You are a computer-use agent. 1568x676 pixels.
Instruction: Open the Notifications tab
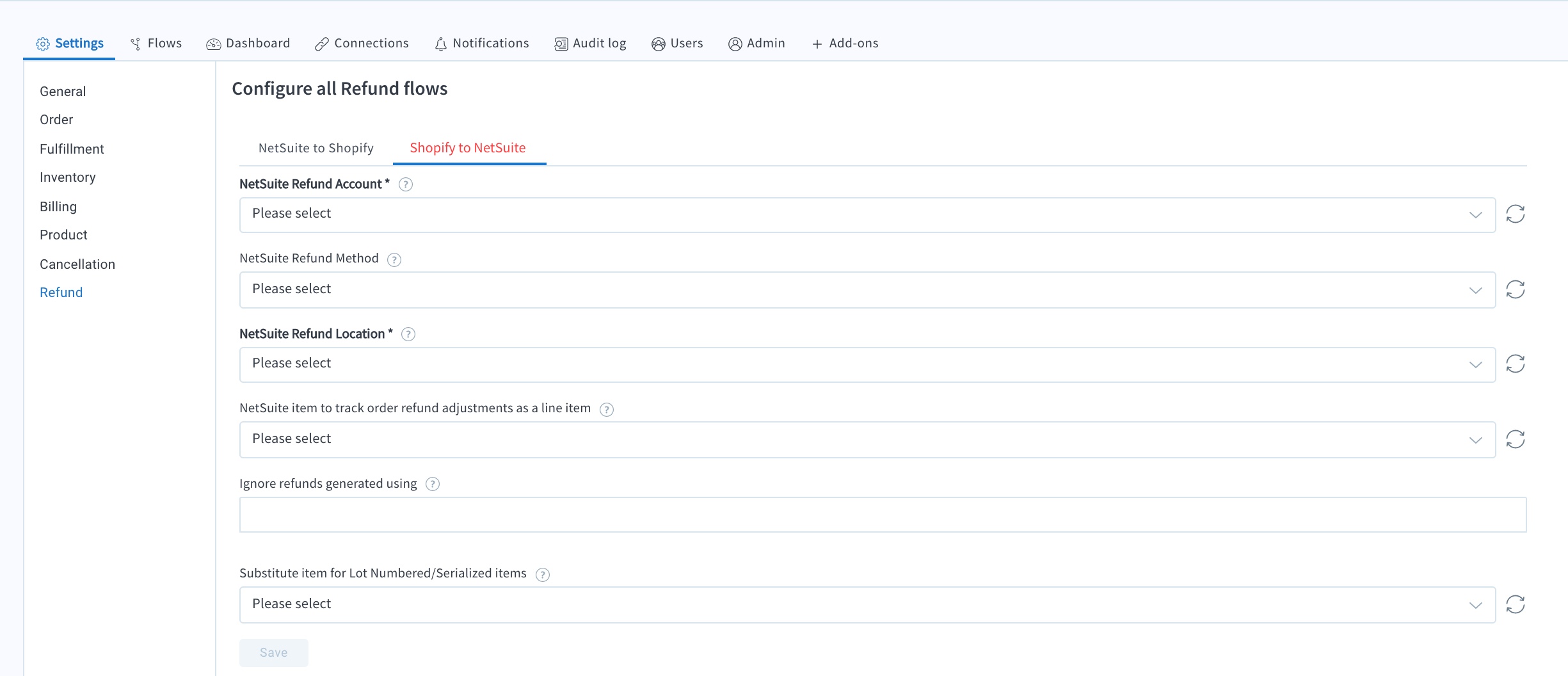[482, 44]
